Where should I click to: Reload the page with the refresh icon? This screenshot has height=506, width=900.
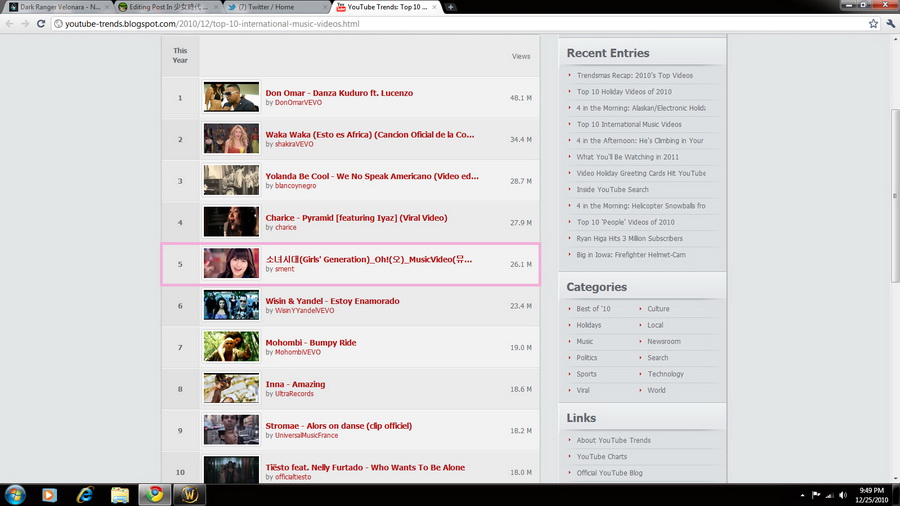coord(41,24)
